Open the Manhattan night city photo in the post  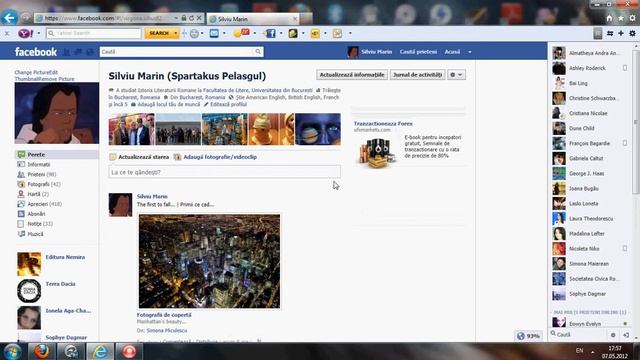pos(209,261)
